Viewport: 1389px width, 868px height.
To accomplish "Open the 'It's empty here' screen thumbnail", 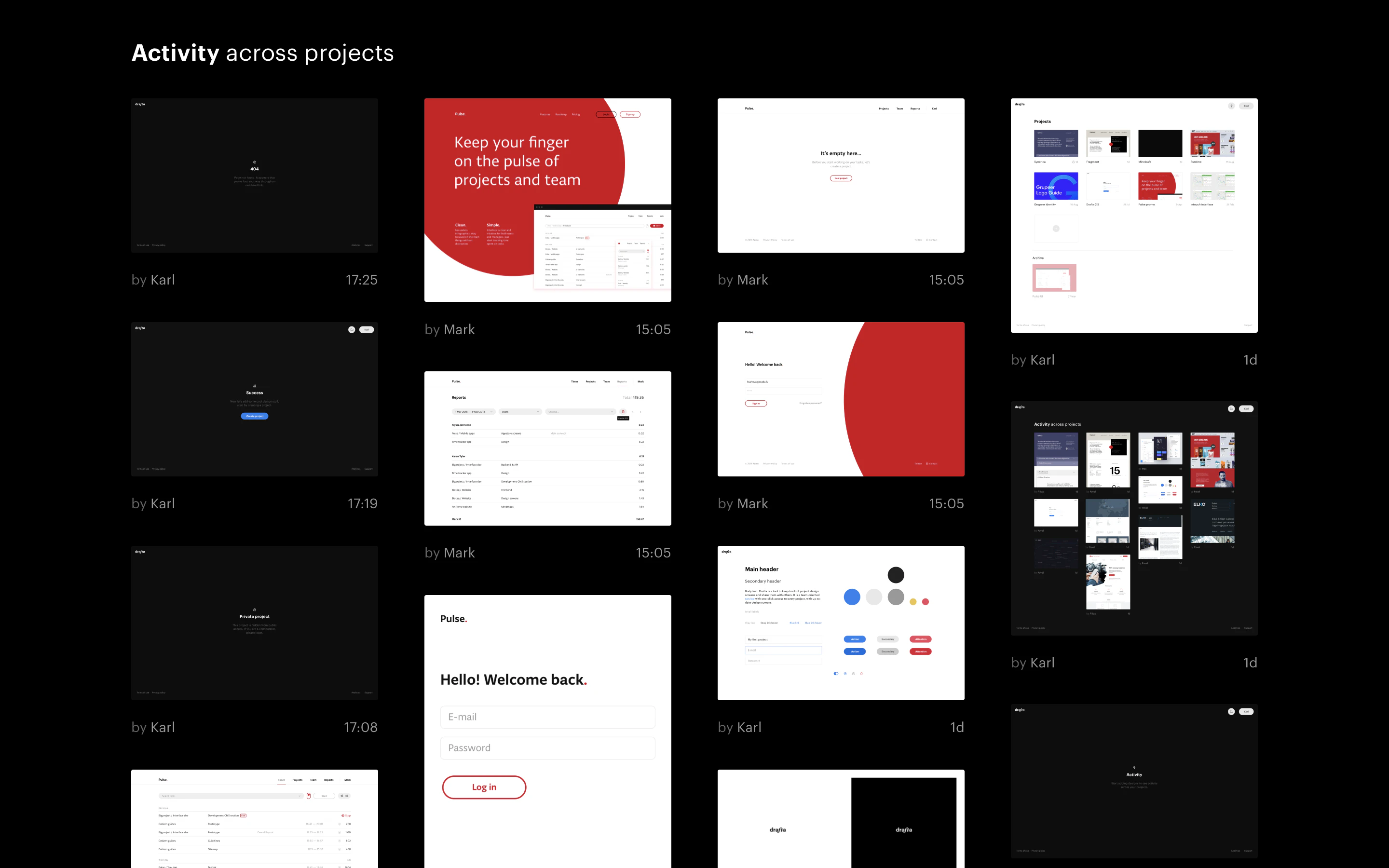I will pos(841,175).
